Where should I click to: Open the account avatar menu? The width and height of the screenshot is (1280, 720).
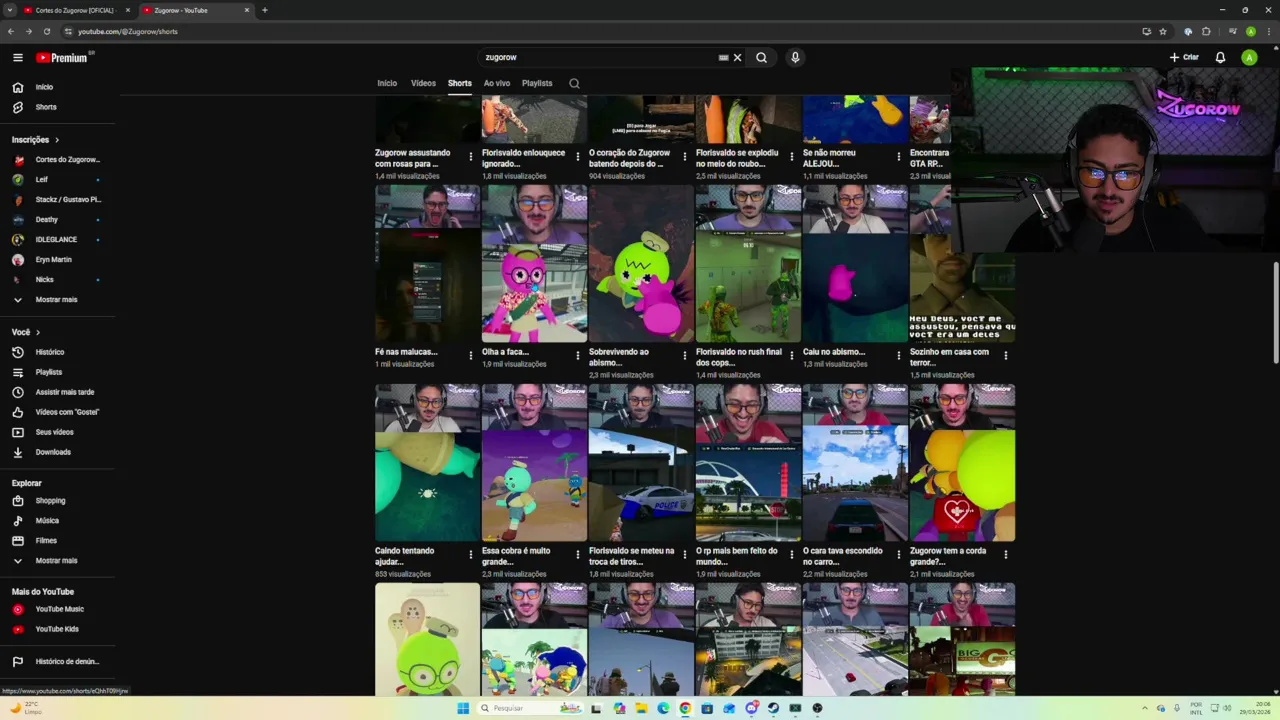pos(1249,57)
